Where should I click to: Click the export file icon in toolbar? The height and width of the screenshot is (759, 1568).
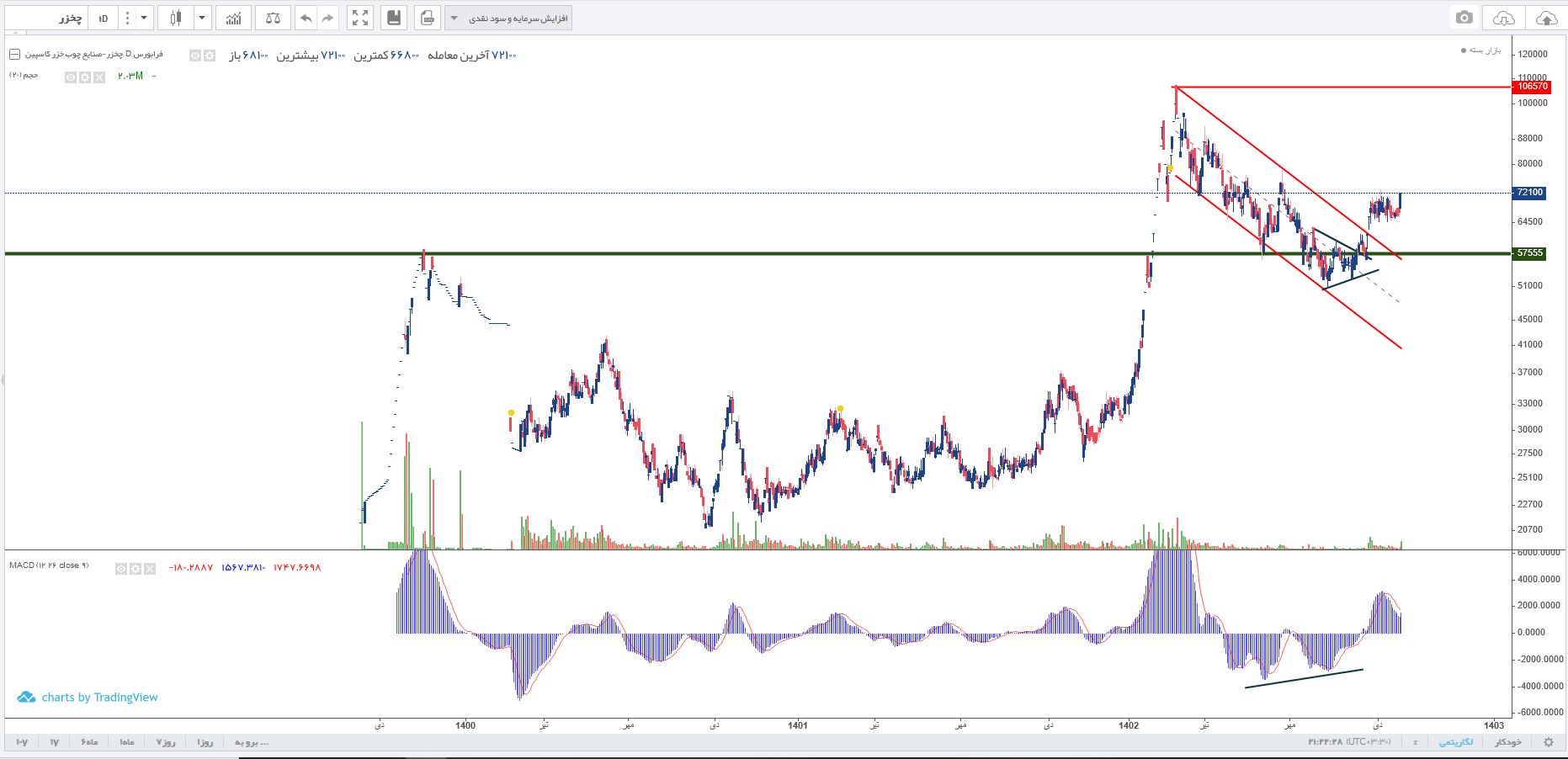pos(427,18)
